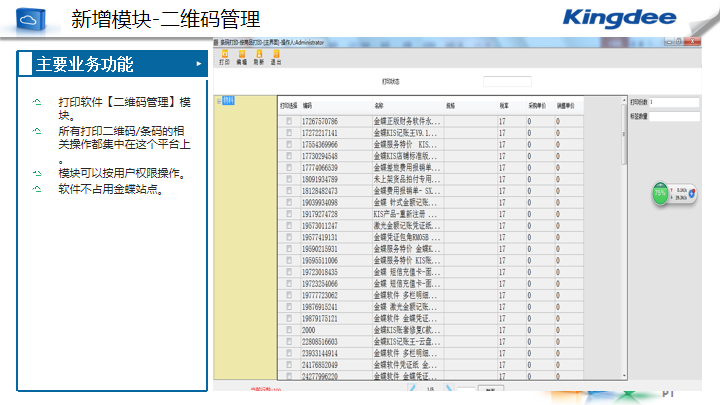720x405 pixels.
Task: Check the box for row 17730294548
Action: click(x=289, y=156)
